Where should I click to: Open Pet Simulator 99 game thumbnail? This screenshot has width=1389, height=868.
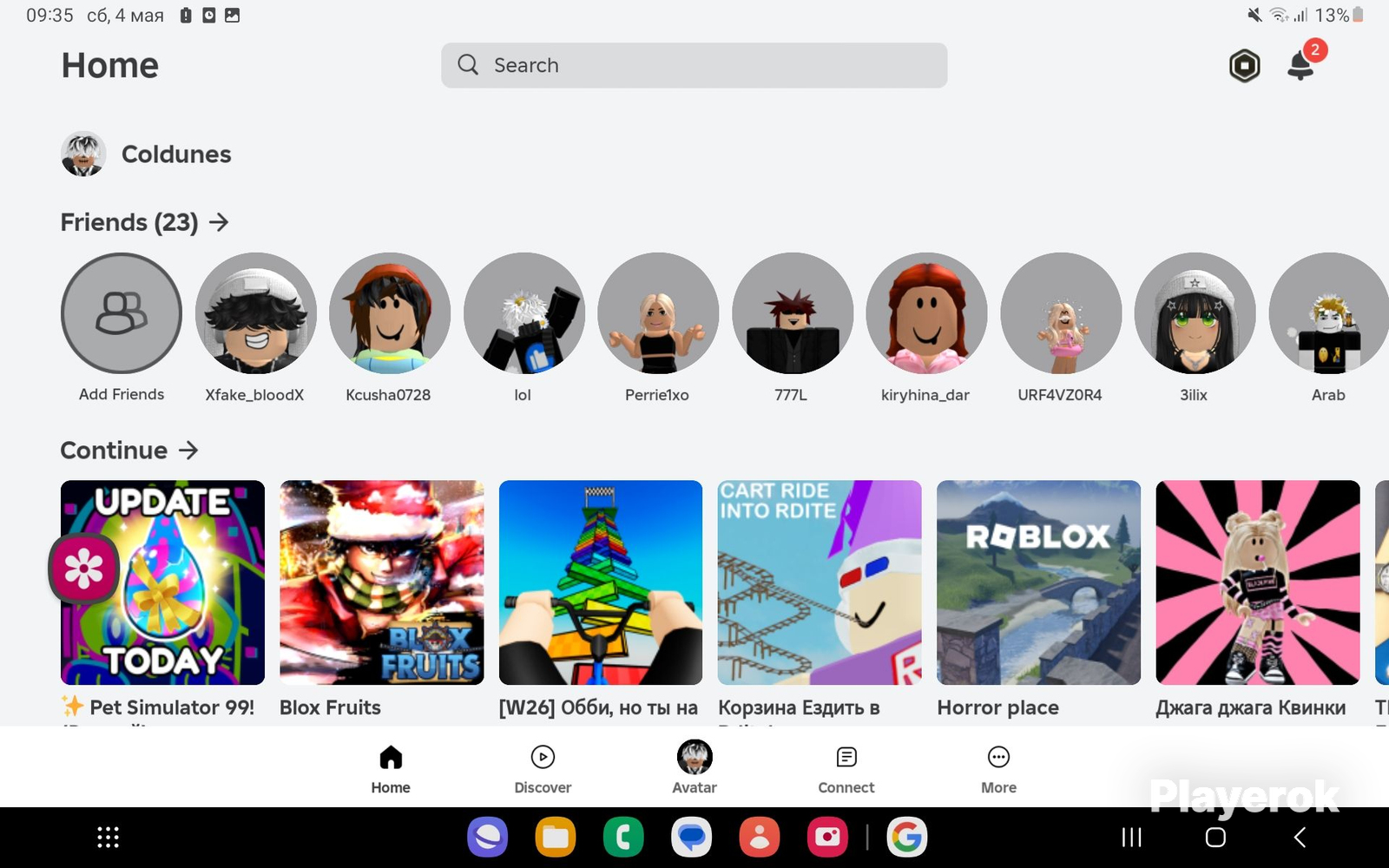tap(162, 582)
